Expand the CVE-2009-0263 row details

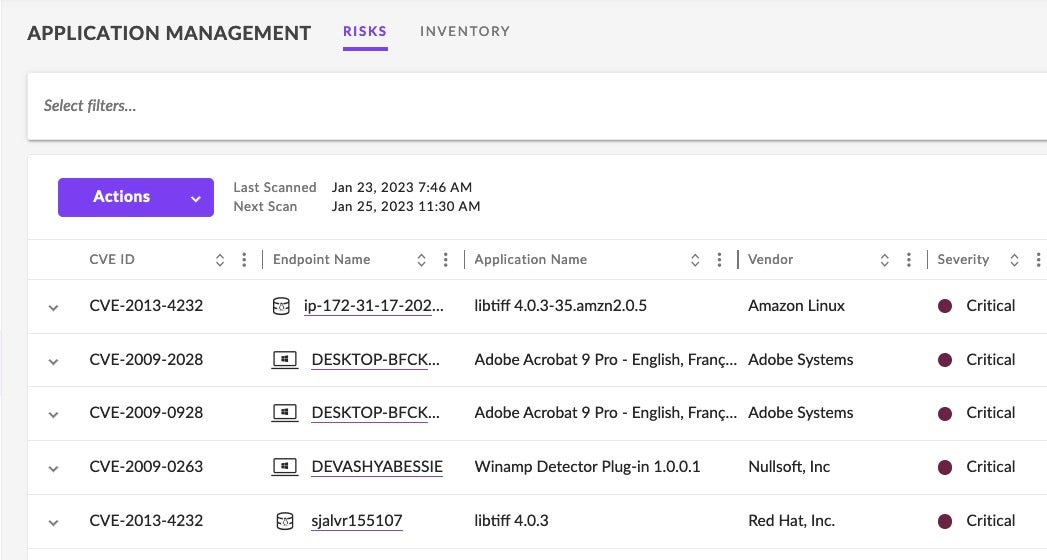pos(54,468)
